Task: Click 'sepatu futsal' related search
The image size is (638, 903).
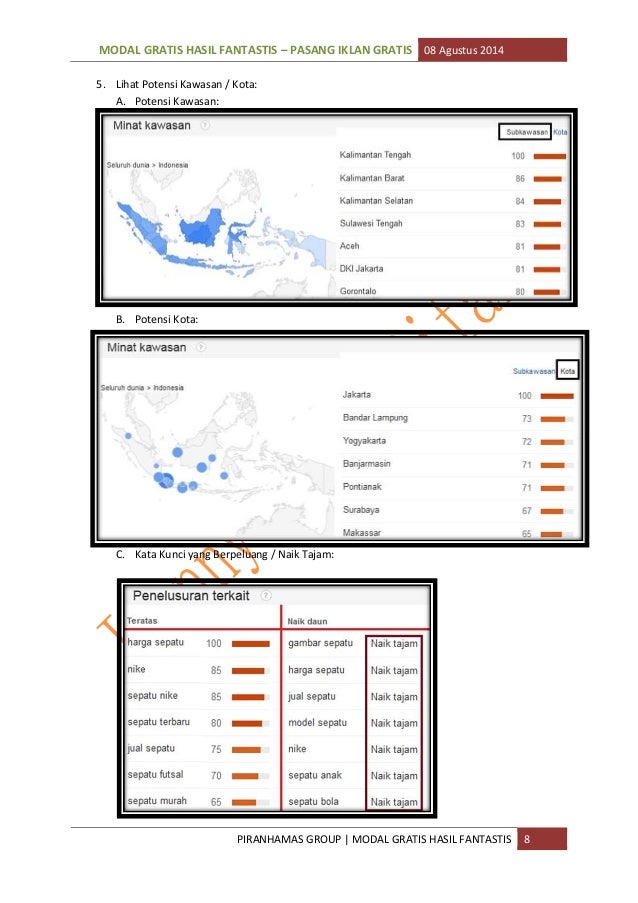Action: coord(155,775)
